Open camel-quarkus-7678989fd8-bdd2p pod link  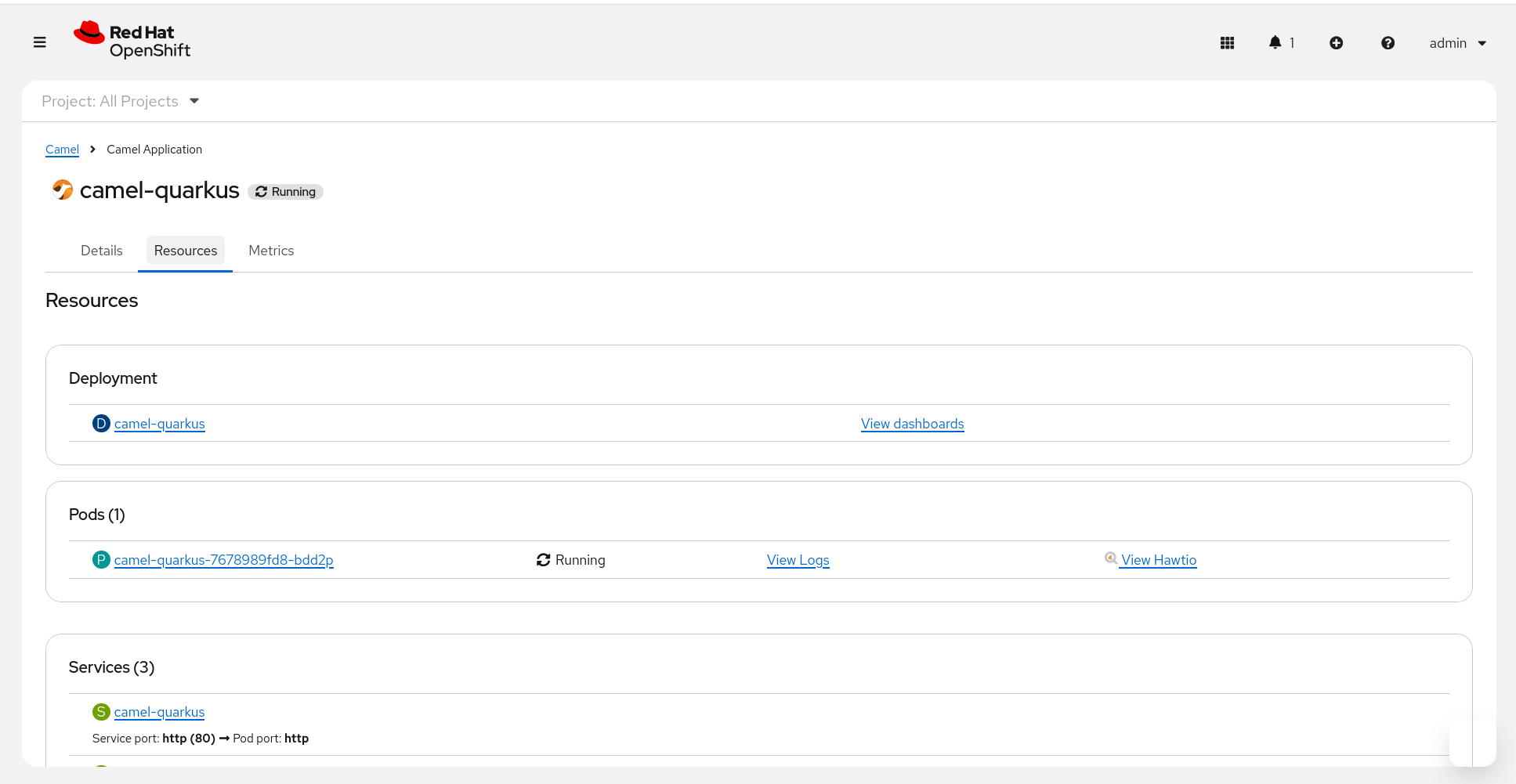click(223, 560)
